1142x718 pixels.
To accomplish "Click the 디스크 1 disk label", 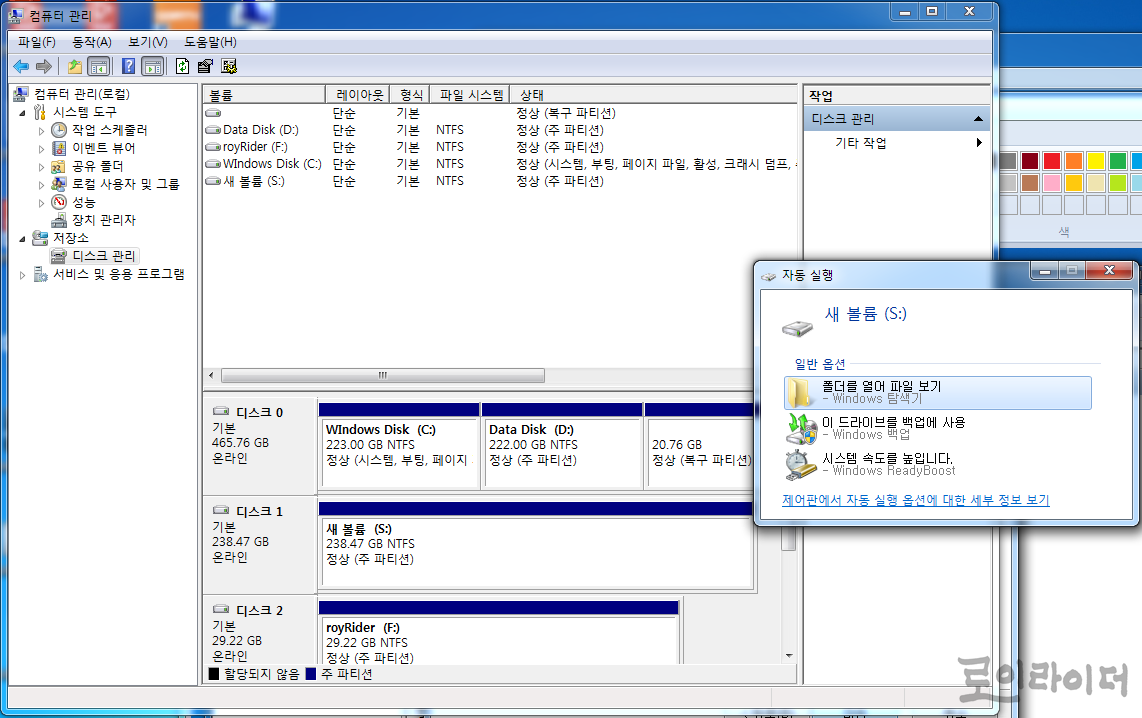I will click(x=259, y=511).
